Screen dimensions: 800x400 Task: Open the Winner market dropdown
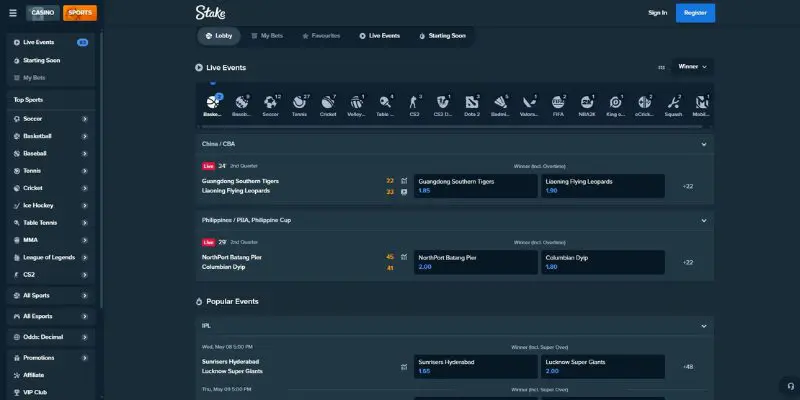[692, 67]
